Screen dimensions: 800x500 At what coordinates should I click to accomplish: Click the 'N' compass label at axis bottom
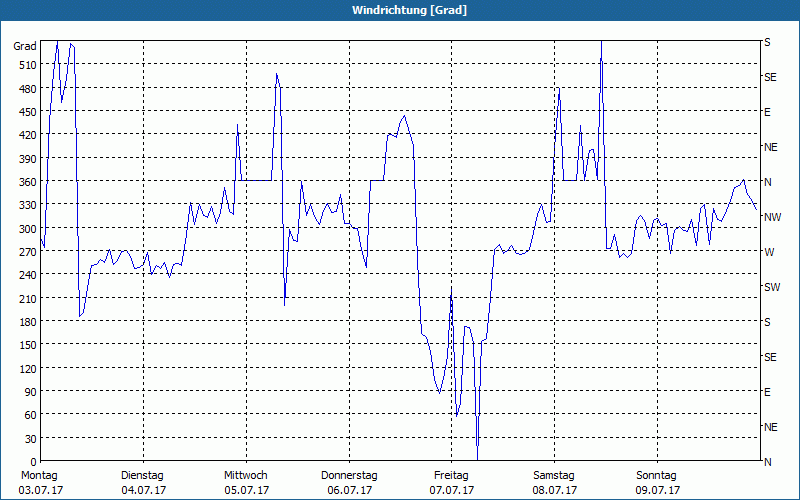(767, 462)
